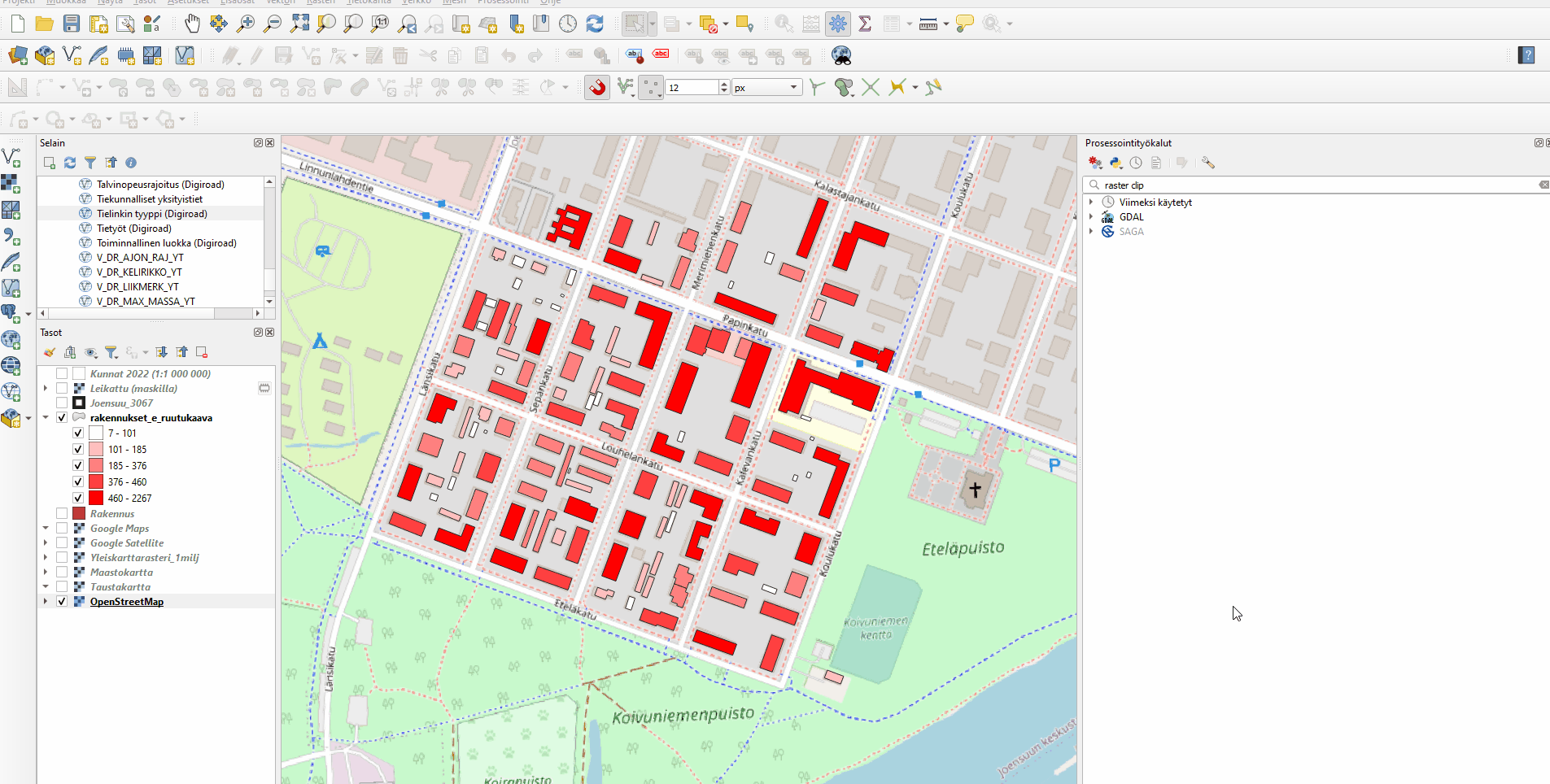Click the raster clip search field
This screenshot has height=784, width=1550.
point(1316,185)
